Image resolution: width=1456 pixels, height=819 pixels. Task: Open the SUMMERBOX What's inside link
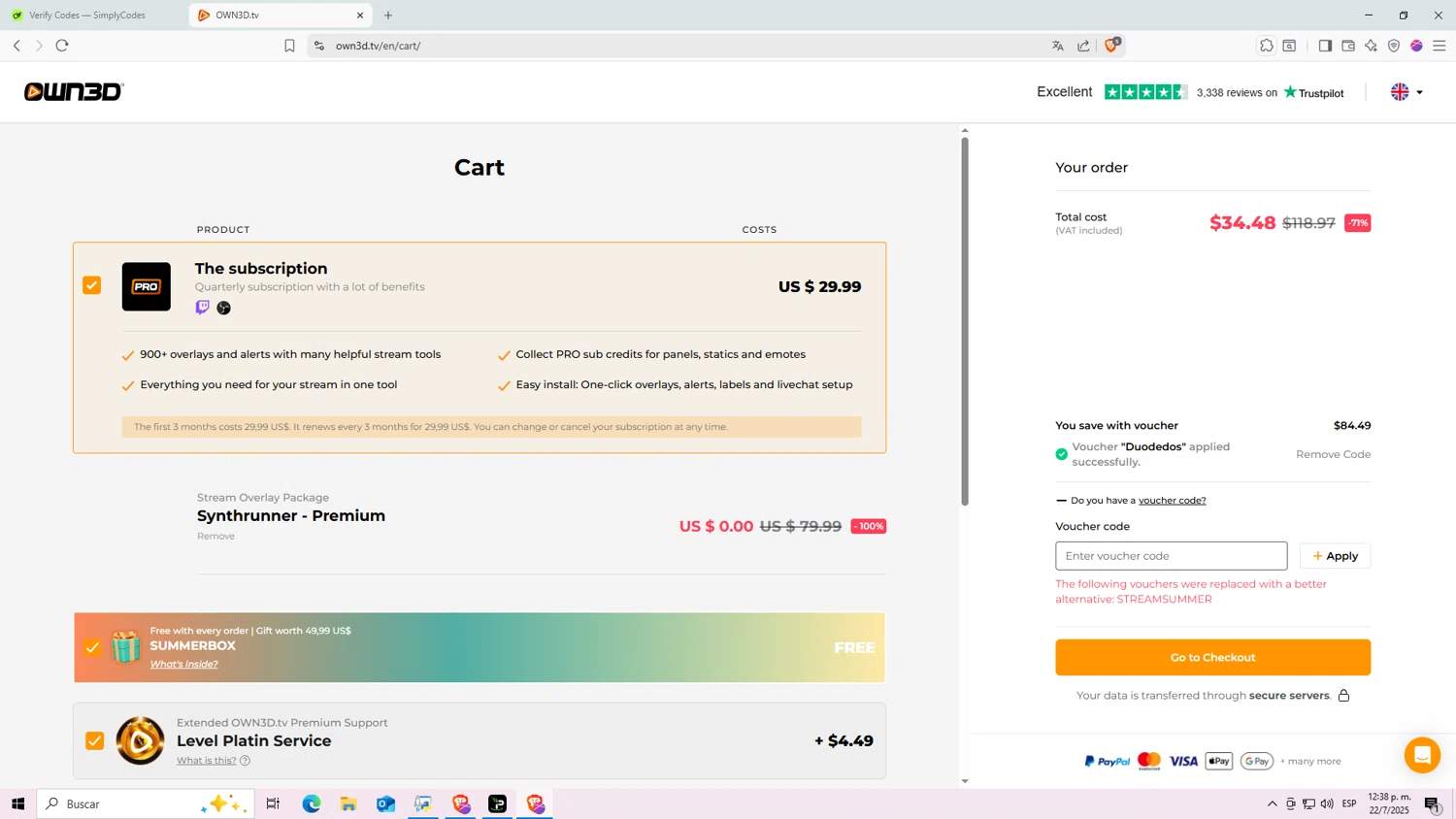tap(183, 664)
